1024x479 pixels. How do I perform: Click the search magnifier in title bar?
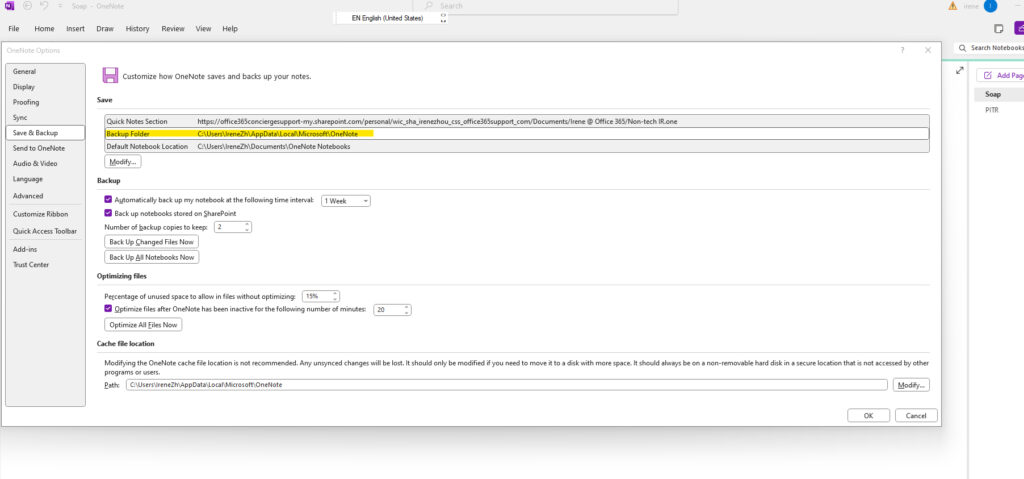tap(429, 6)
